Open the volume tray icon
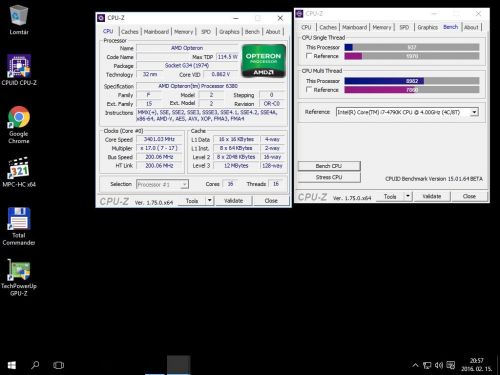Image resolution: width=500 pixels, height=375 pixels. pyautogui.click(x=439, y=365)
